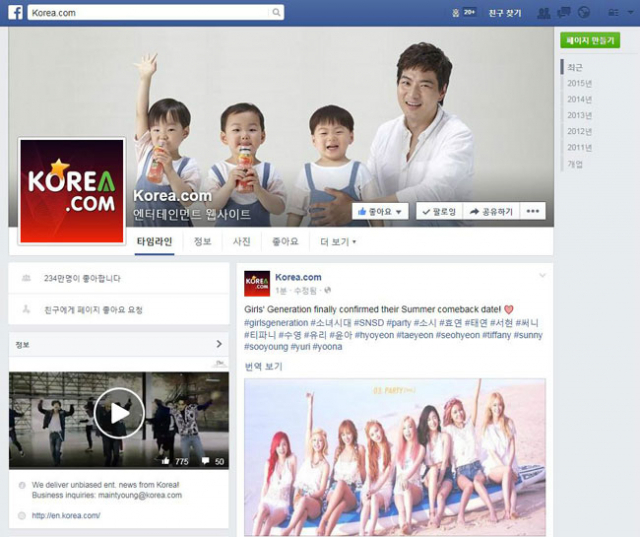Viewport: 640px width, 537px height.
Task: Click See Translation (번역 보기)
Action: tap(263, 366)
